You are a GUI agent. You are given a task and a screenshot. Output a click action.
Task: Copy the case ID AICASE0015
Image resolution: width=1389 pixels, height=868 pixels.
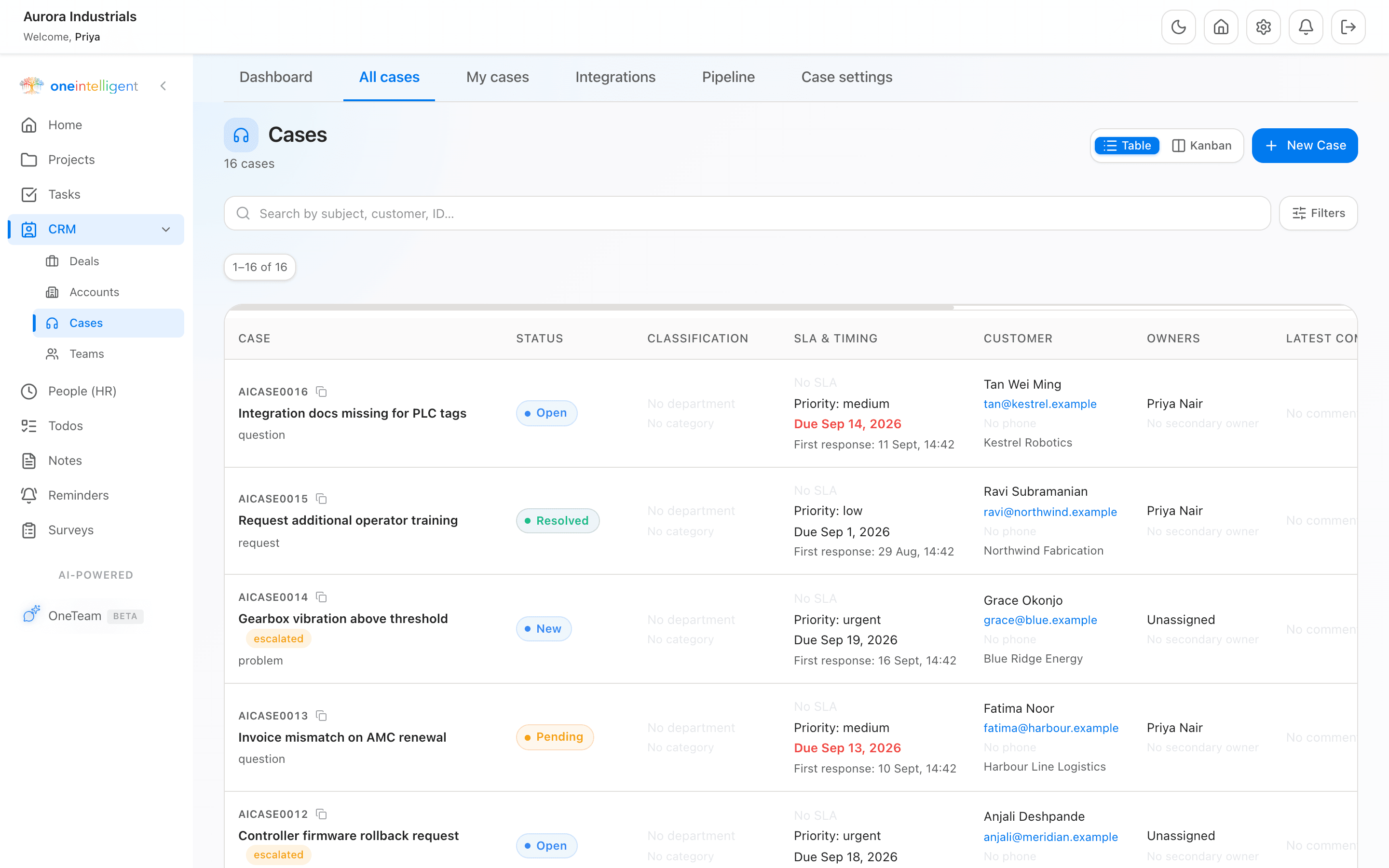(321, 499)
